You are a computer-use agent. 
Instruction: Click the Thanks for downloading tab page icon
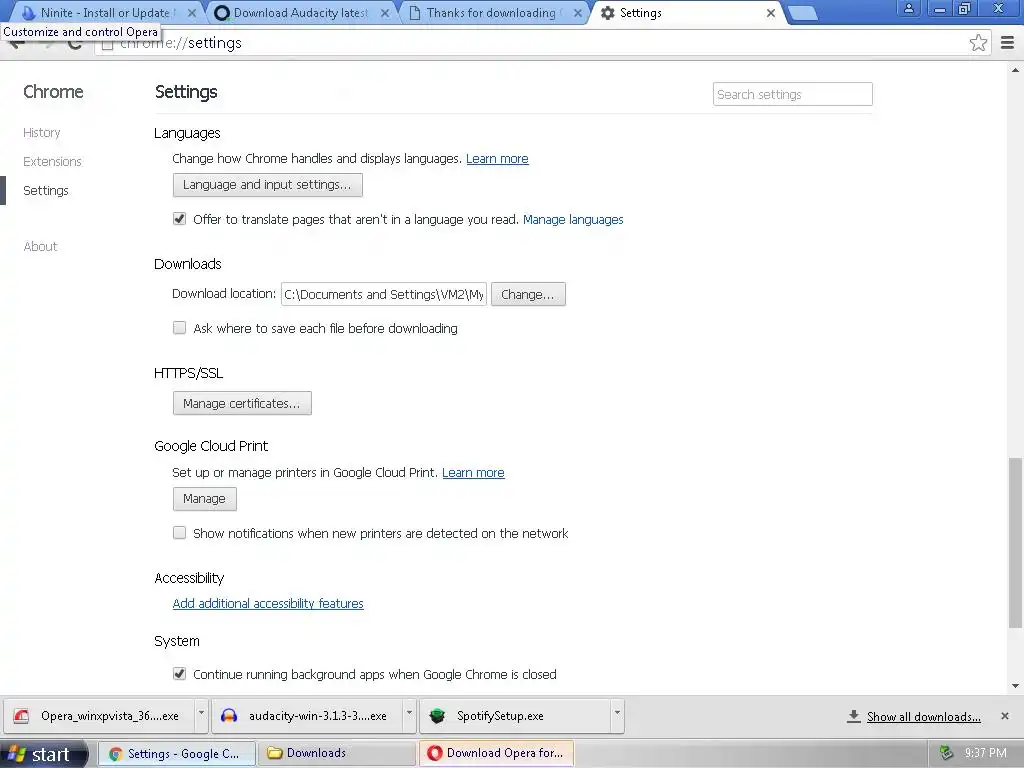click(x=415, y=13)
